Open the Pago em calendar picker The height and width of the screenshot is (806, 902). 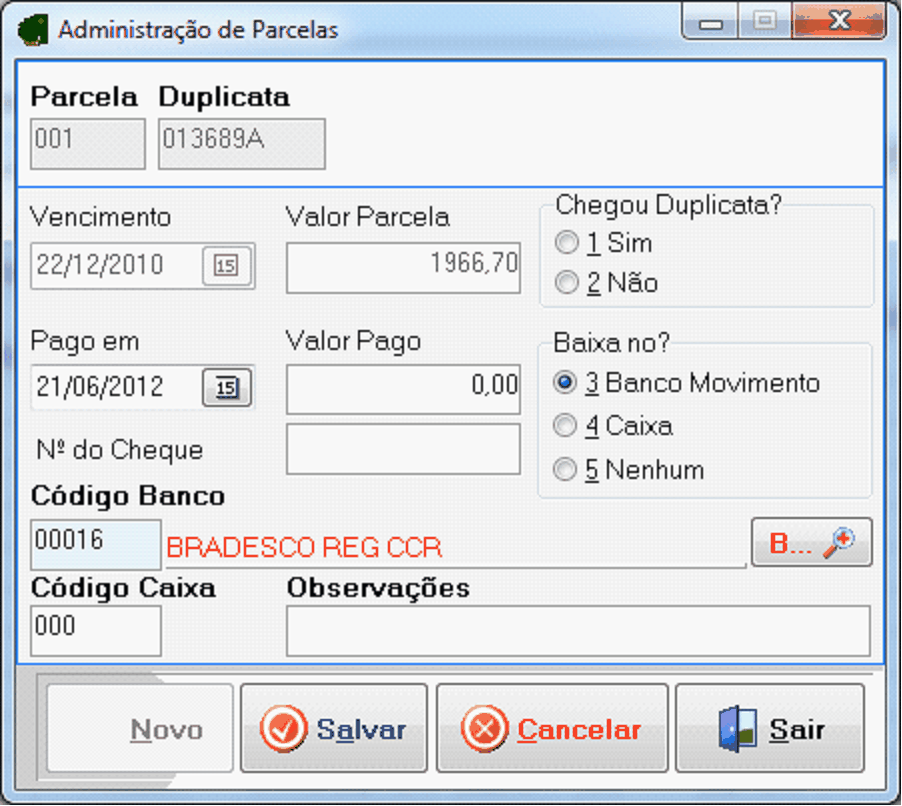click(228, 387)
